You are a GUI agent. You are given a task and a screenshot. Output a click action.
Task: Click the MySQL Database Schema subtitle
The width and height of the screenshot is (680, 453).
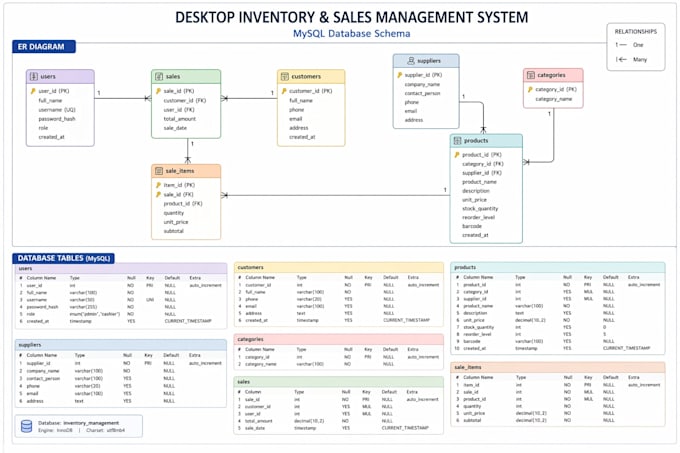point(352,33)
